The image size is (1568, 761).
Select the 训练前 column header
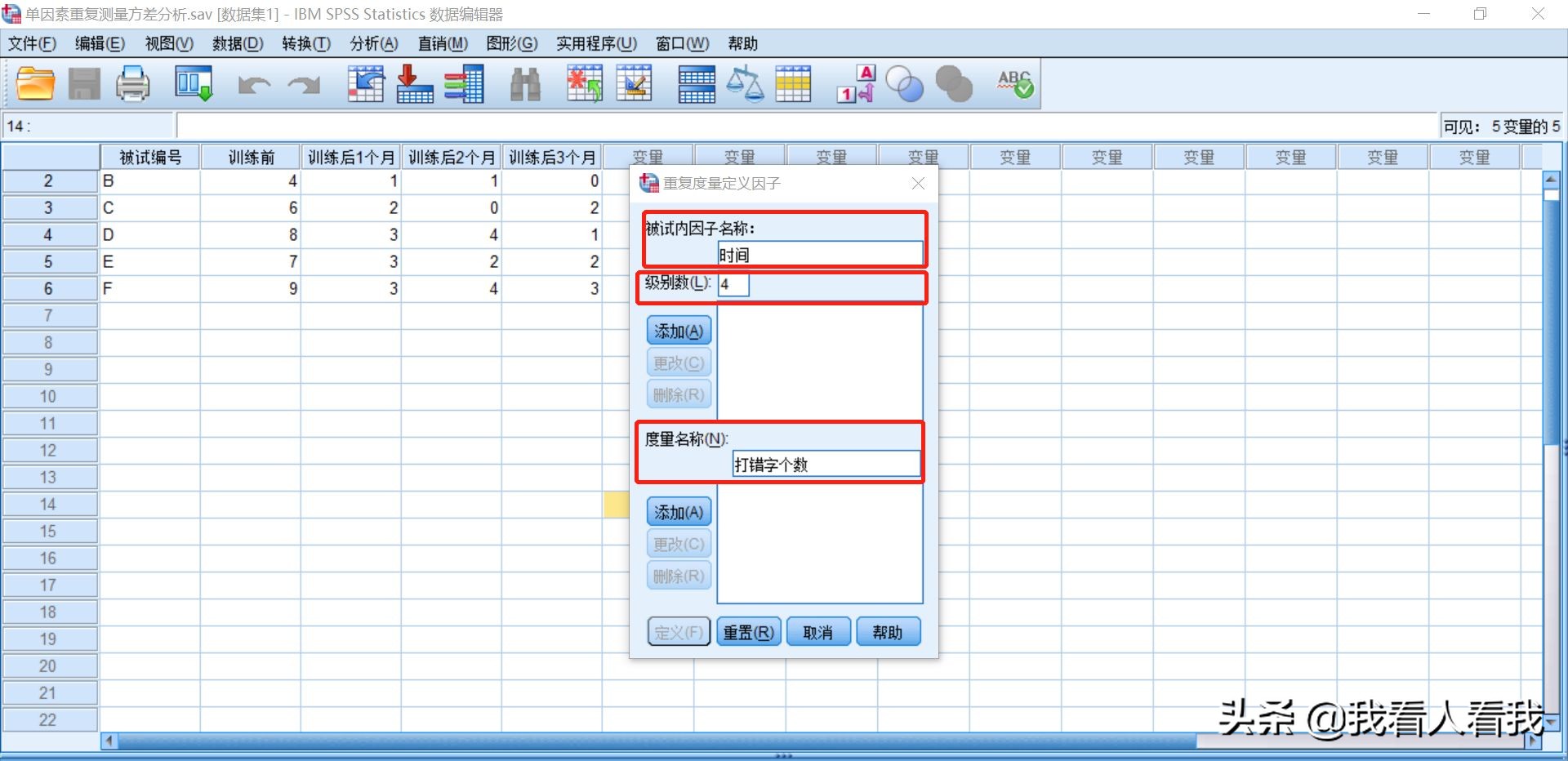(x=251, y=157)
